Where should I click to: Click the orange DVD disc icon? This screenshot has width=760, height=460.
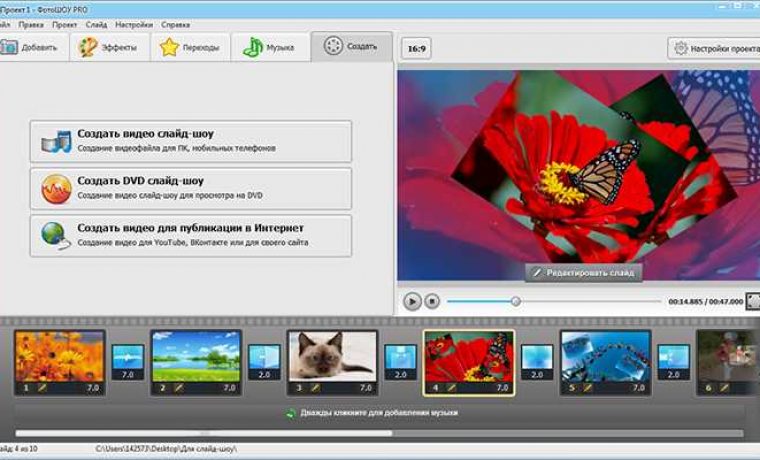click(x=56, y=189)
